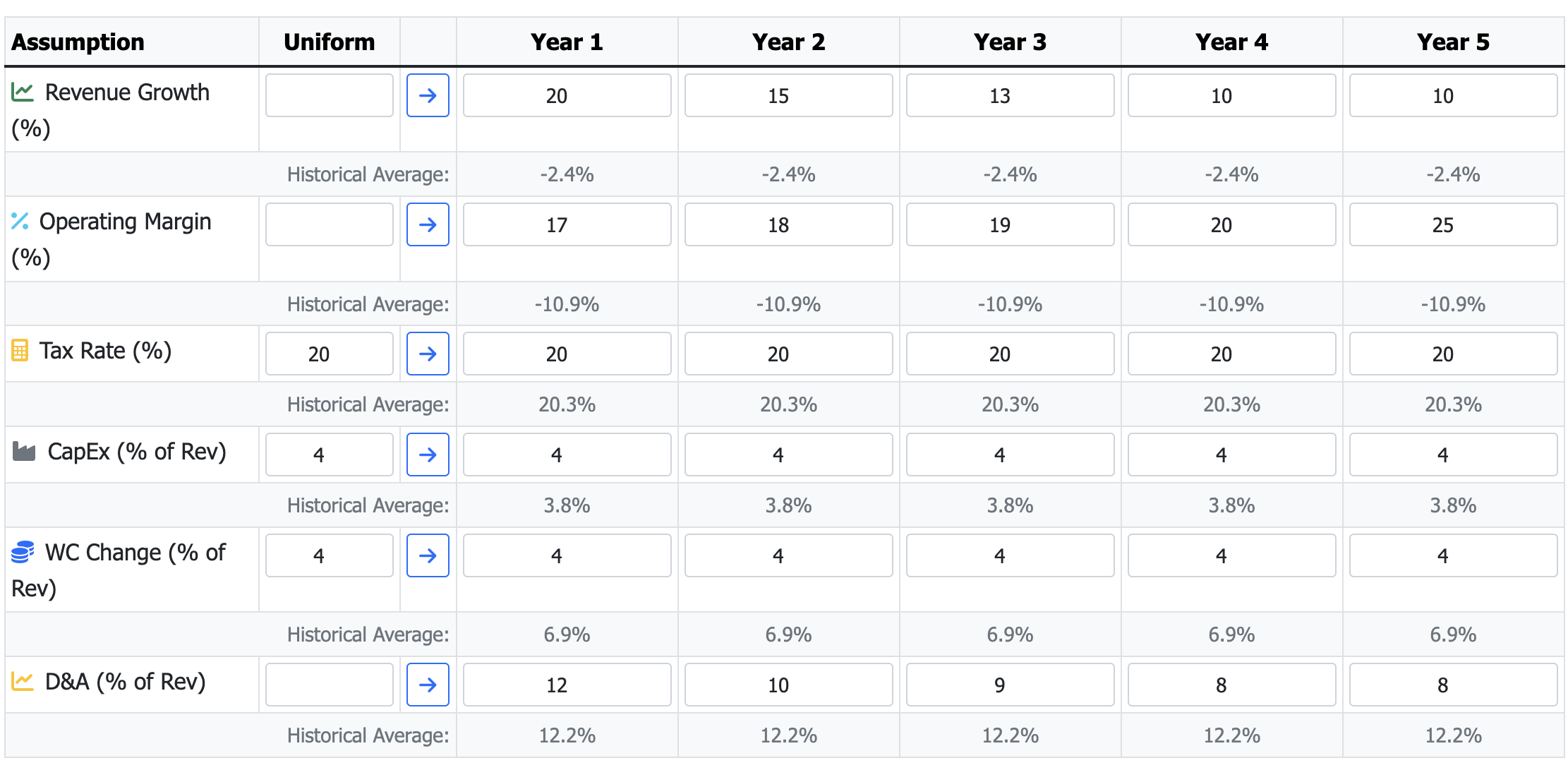Edit Operating Margin Year 5 value
The image size is (1568, 782).
(1453, 224)
